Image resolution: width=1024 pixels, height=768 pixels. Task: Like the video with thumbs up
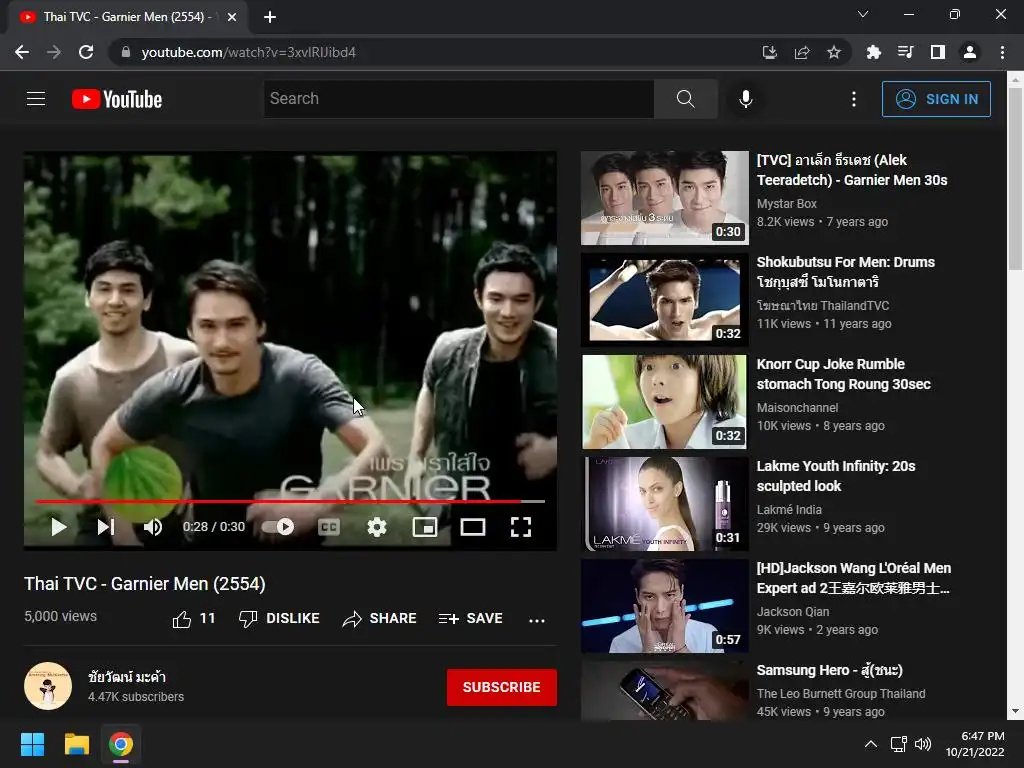tap(193, 618)
